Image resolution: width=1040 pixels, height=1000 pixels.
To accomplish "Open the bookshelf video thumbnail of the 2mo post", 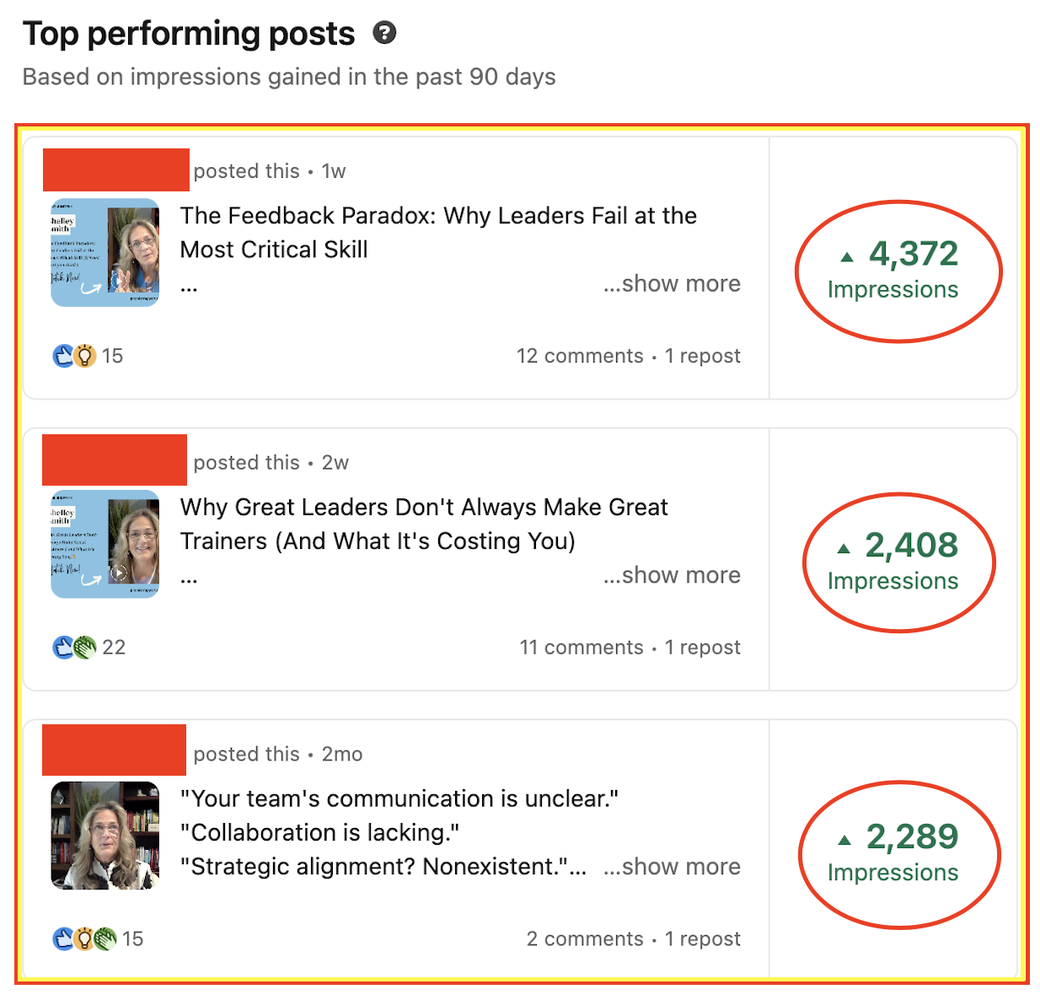I will pos(105,836).
